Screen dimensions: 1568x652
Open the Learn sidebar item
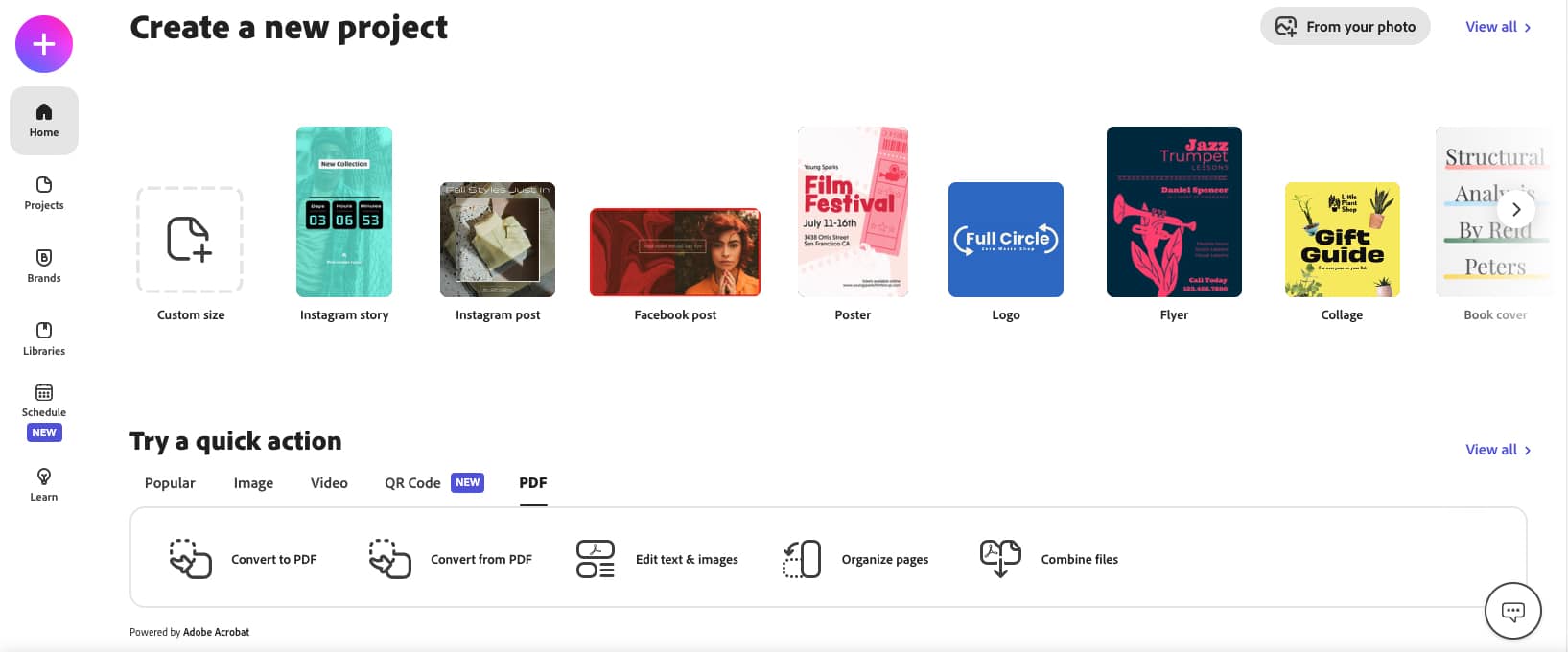(44, 484)
